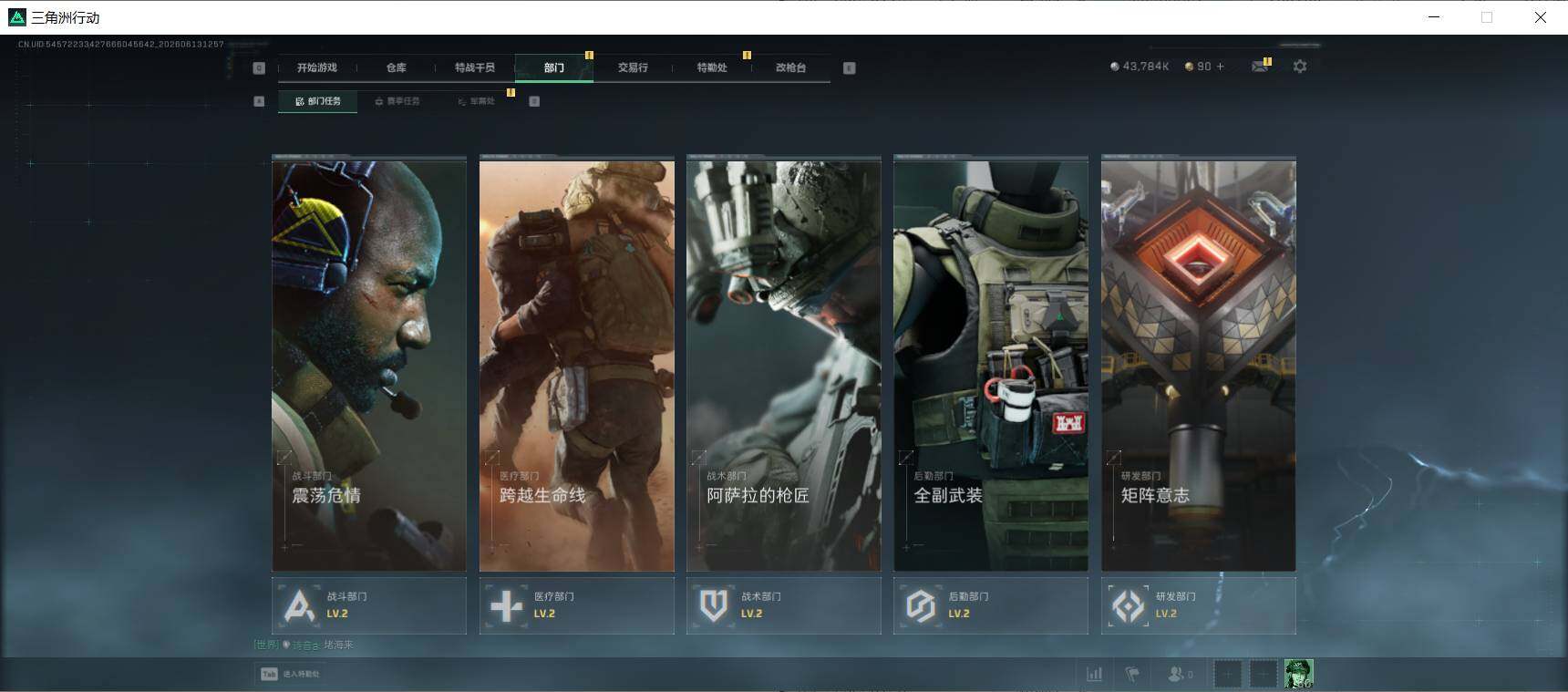This screenshot has width=1568, height=692.
Task: Click the plus icon to add gold currency
Action: click(x=1221, y=67)
